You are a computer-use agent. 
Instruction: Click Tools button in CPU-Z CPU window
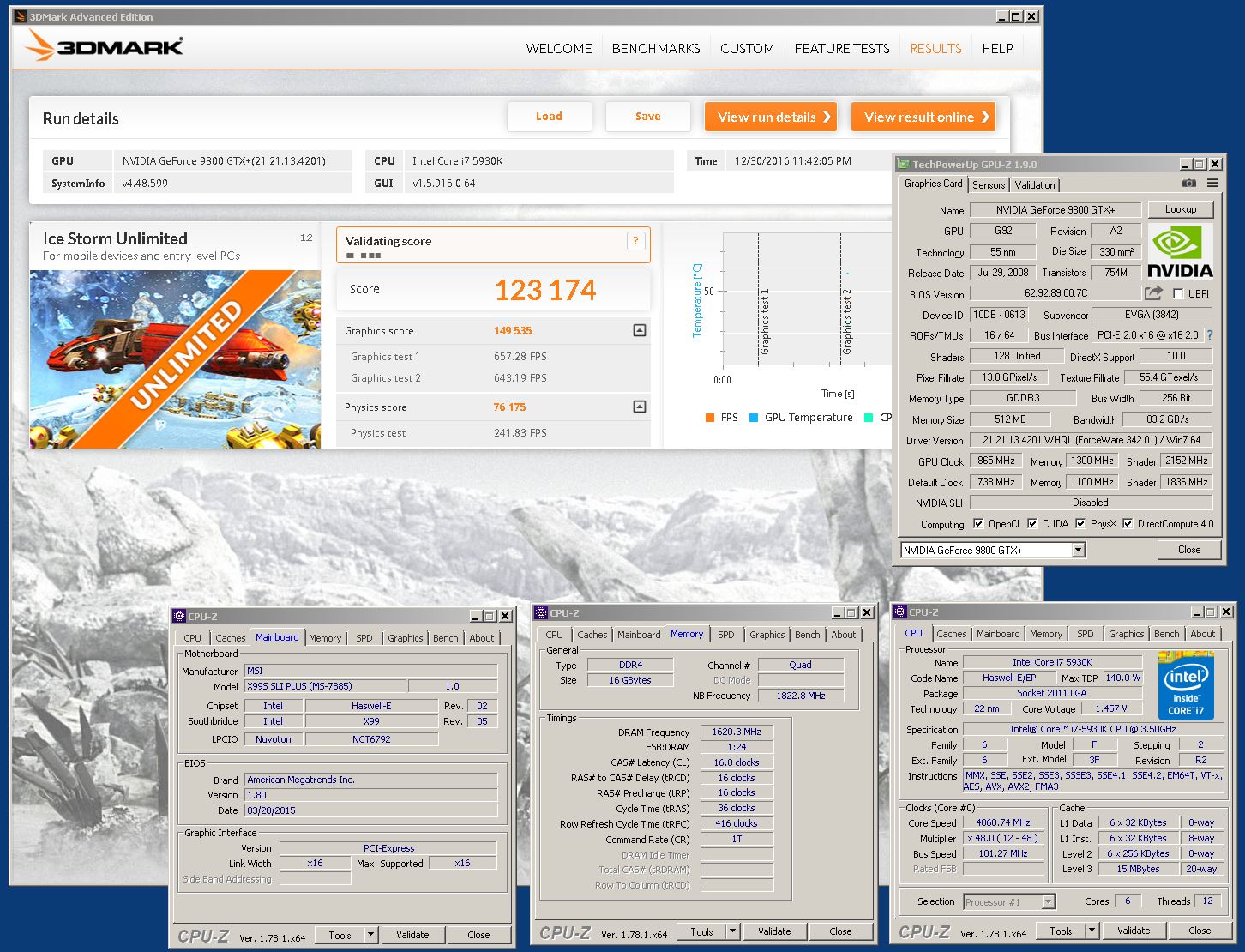click(1061, 931)
